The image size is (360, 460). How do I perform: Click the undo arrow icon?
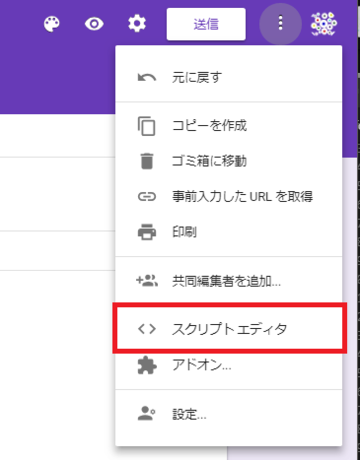point(147,78)
